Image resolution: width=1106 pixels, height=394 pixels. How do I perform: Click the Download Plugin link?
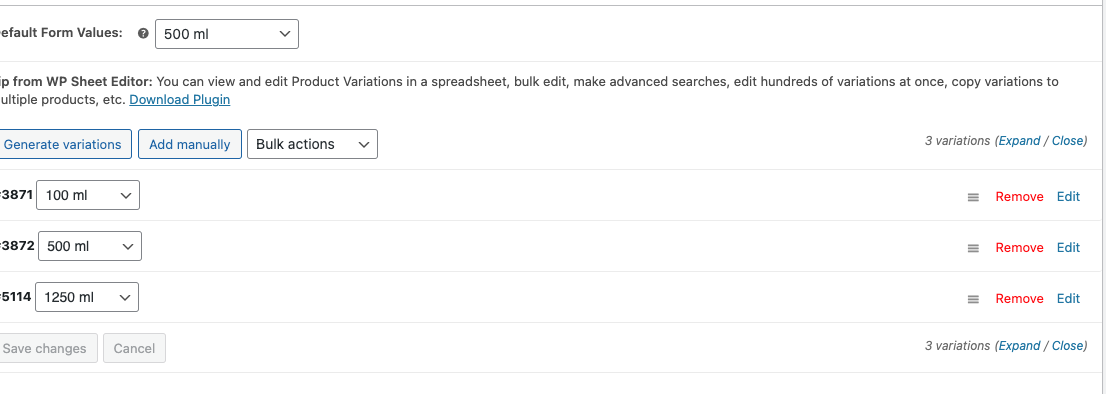(x=180, y=99)
